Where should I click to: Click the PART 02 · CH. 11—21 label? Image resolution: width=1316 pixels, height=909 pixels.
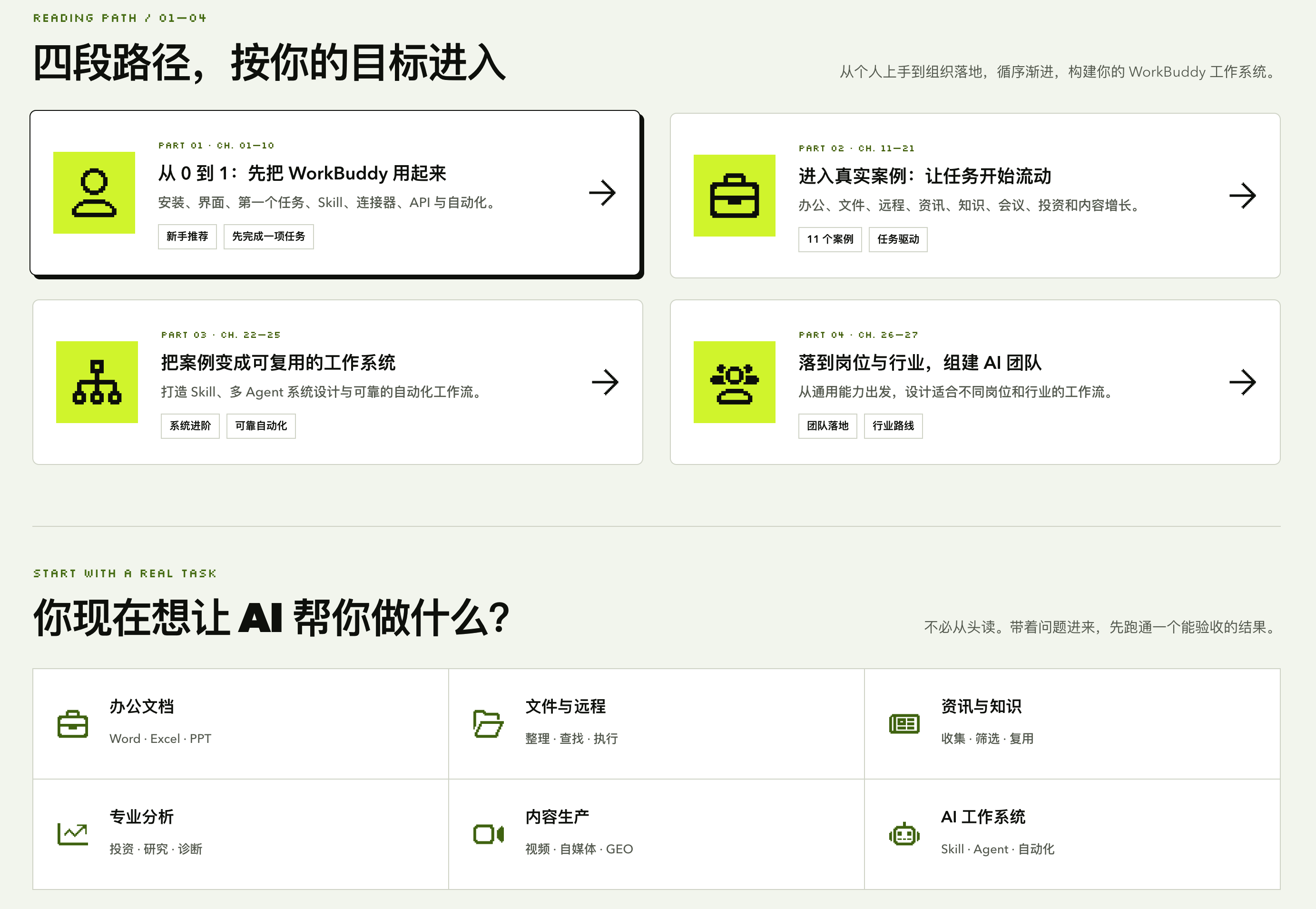click(x=856, y=148)
